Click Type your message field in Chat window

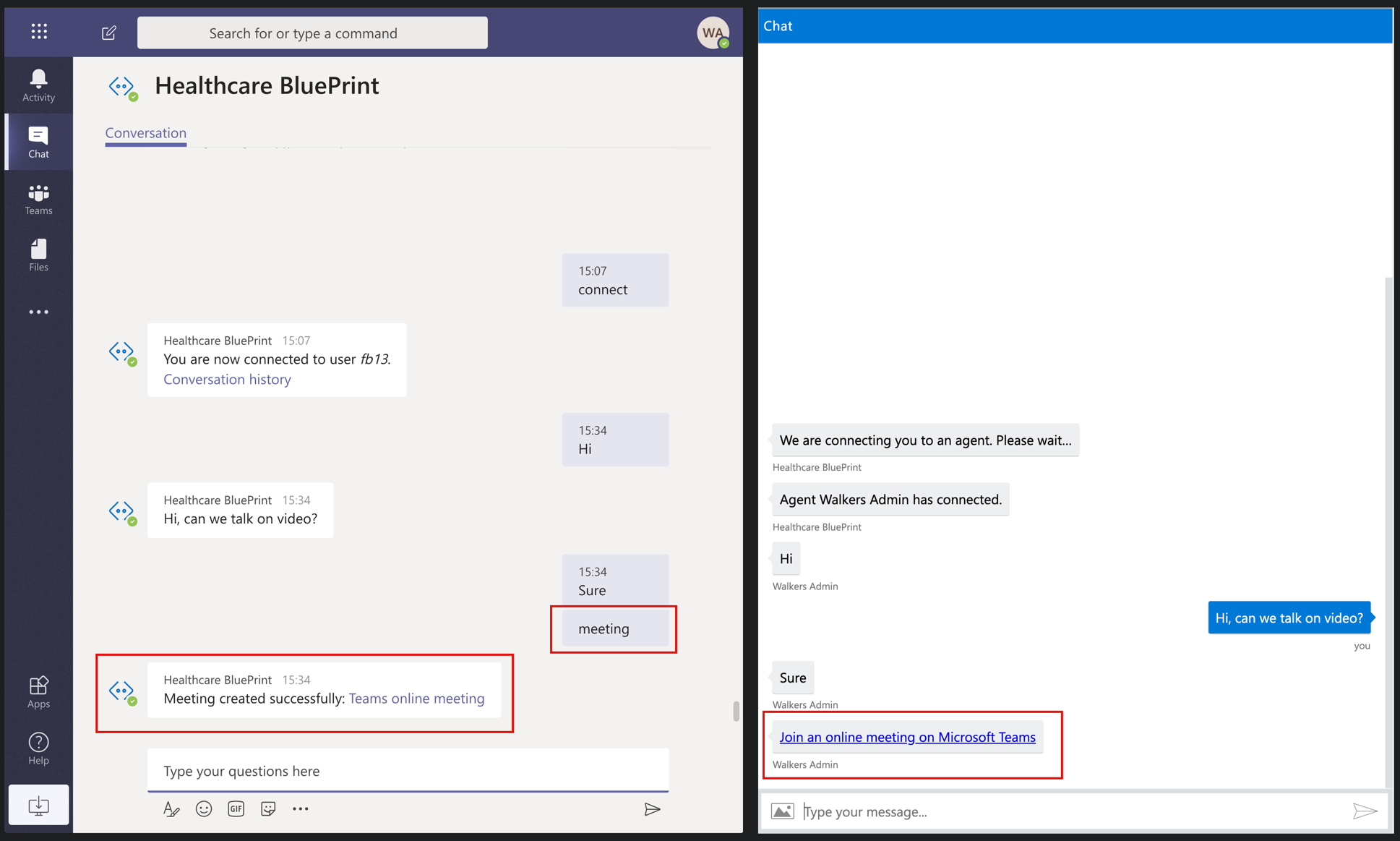[x=1073, y=811]
